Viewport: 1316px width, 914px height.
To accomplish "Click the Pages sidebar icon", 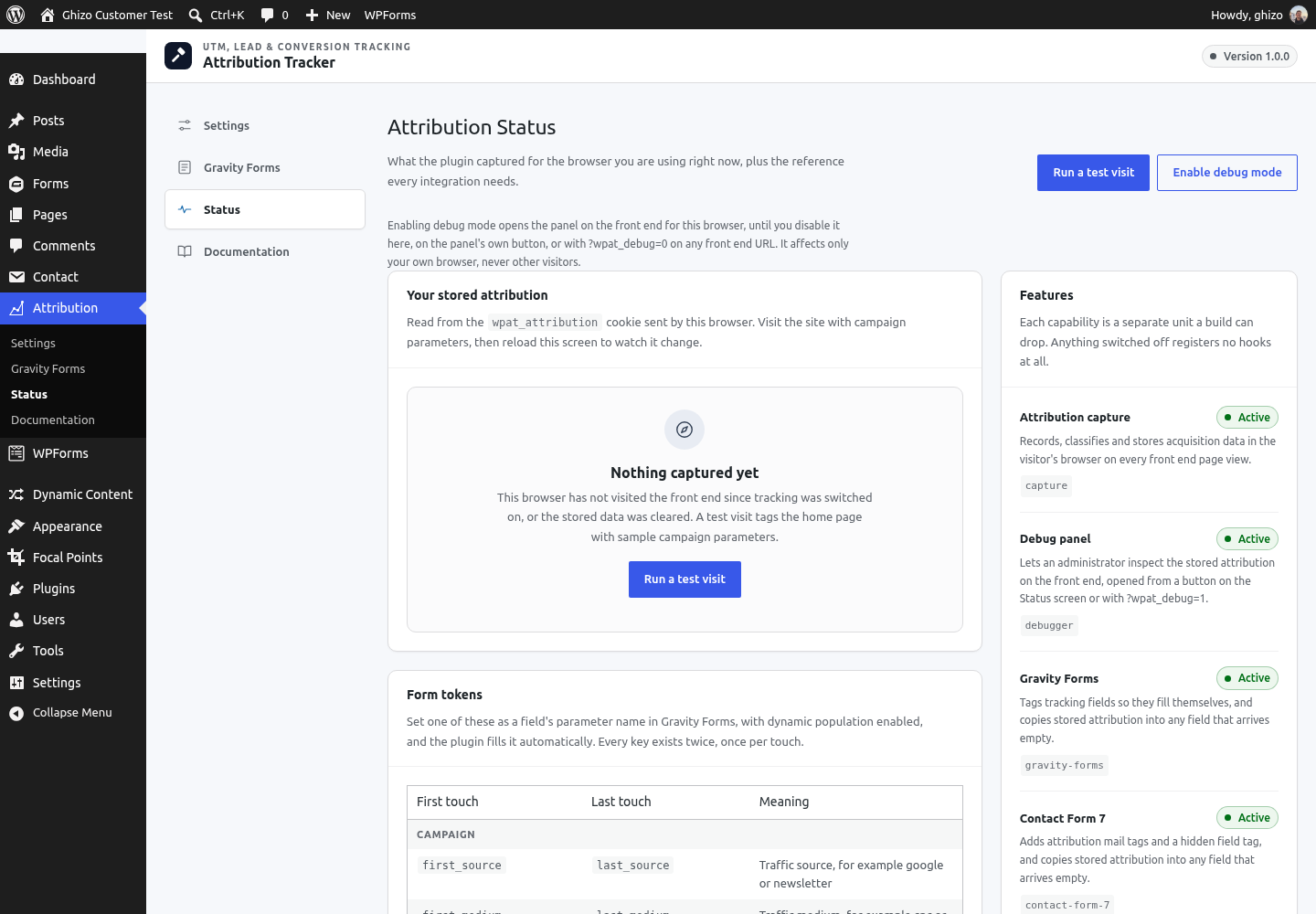I will (x=16, y=215).
